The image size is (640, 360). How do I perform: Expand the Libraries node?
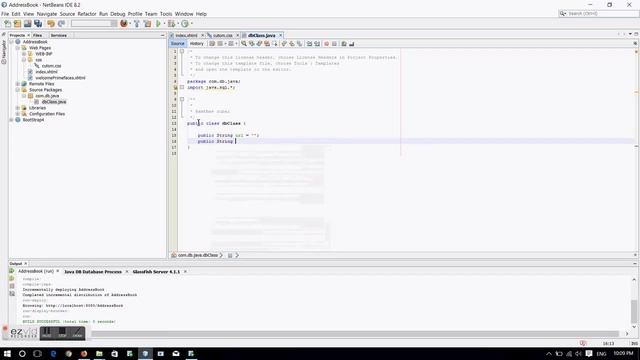pyautogui.click(x=18, y=108)
